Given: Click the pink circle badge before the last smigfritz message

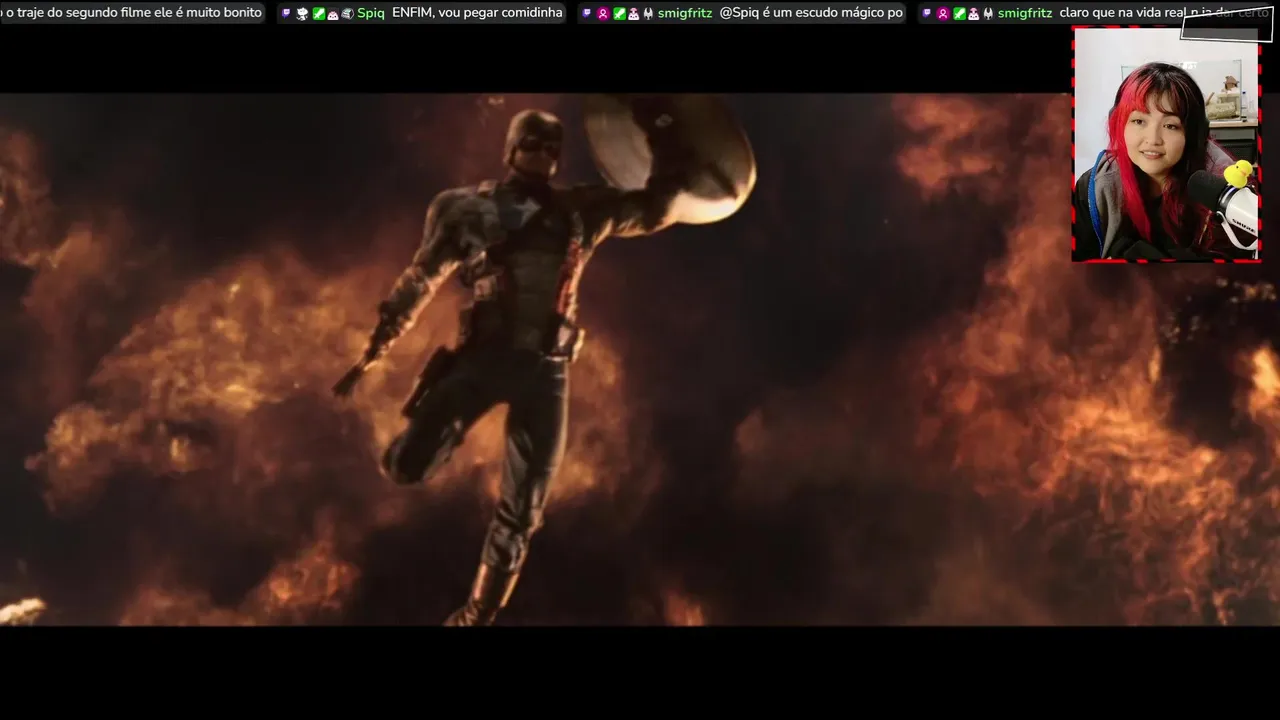Looking at the screenshot, I should coord(943,13).
